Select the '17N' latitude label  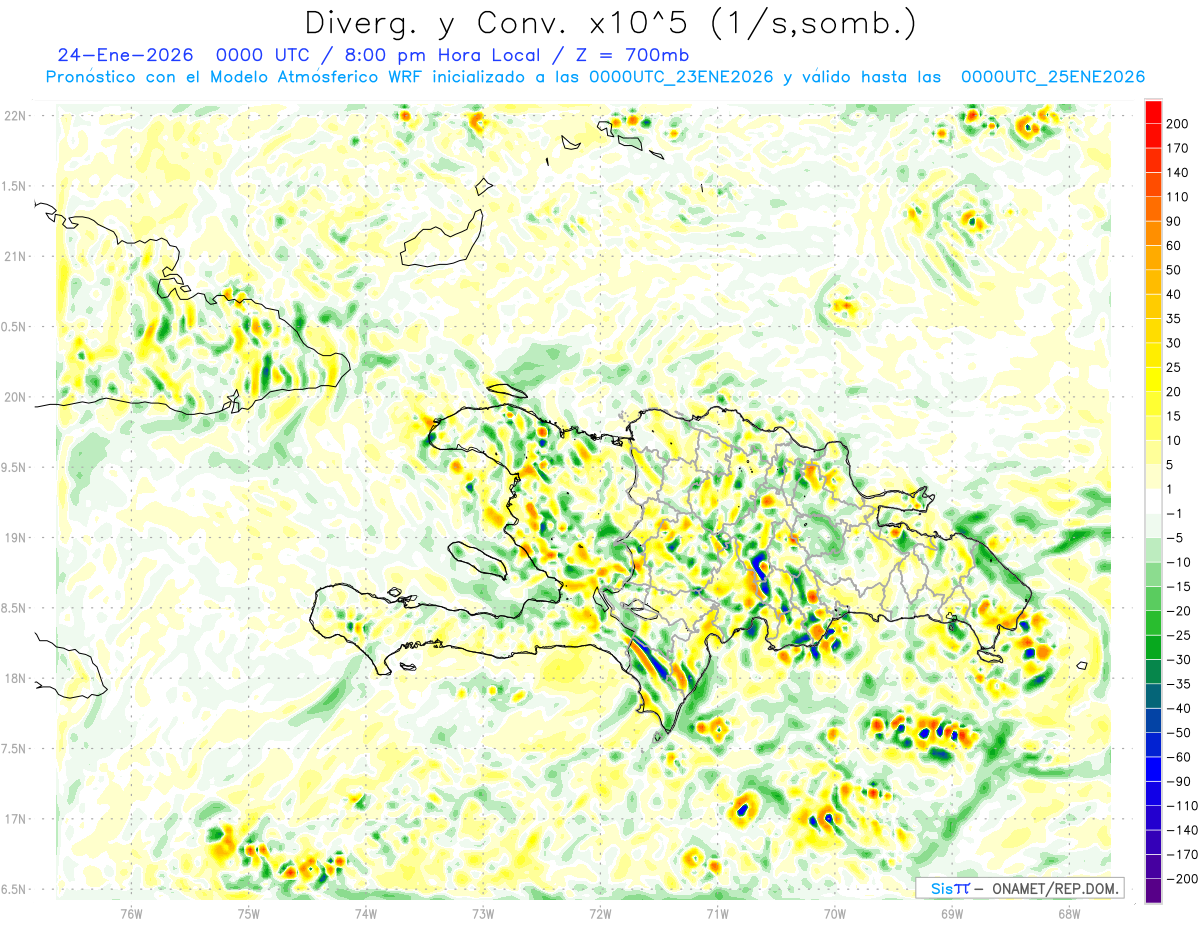(14, 819)
